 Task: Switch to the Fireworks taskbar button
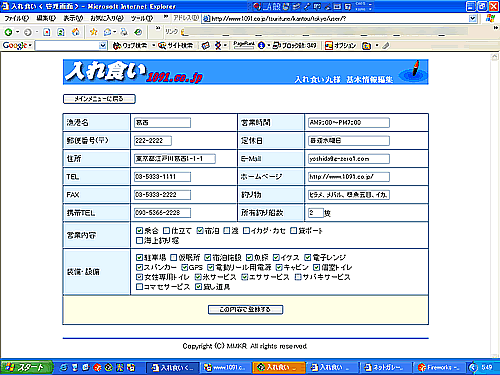439,367
